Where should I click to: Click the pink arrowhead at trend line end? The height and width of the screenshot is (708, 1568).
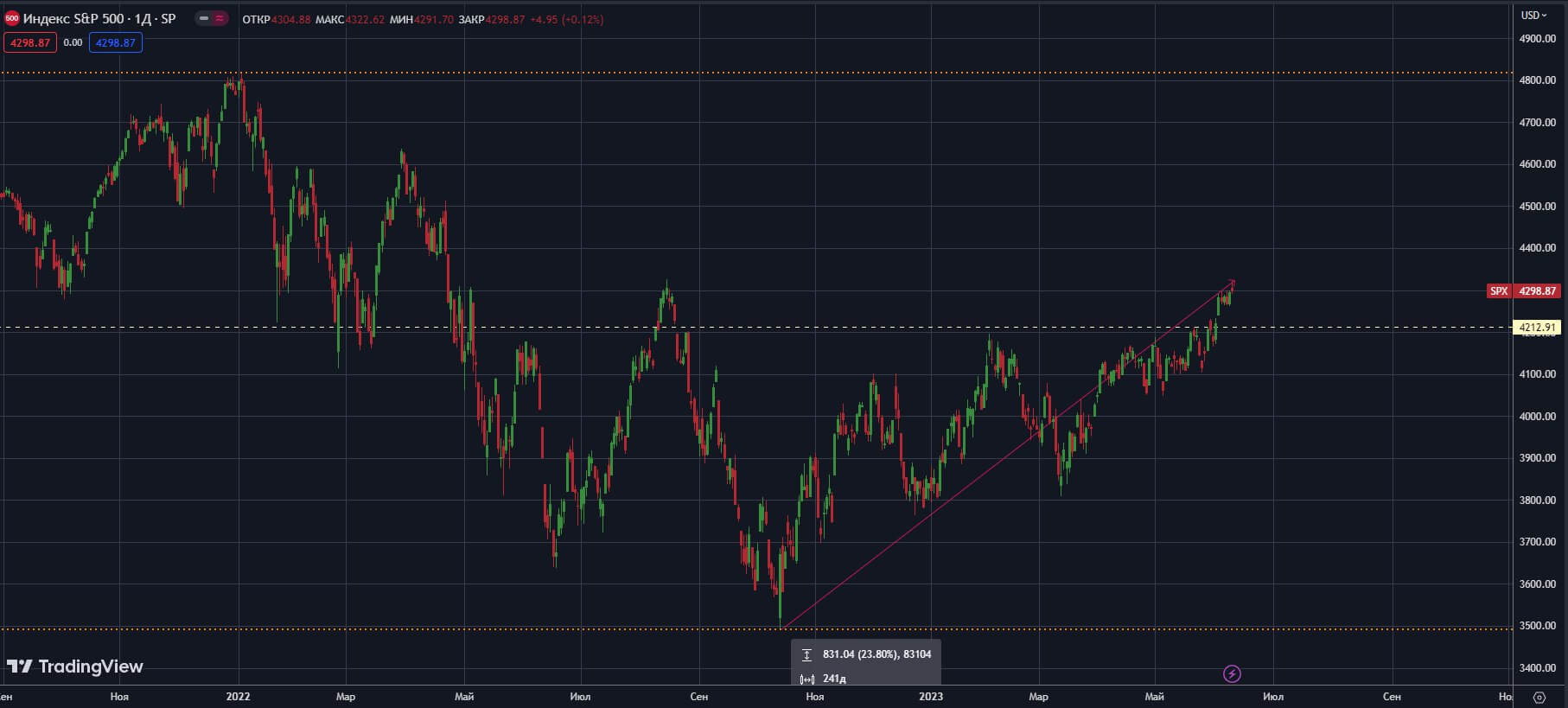pos(1232,282)
